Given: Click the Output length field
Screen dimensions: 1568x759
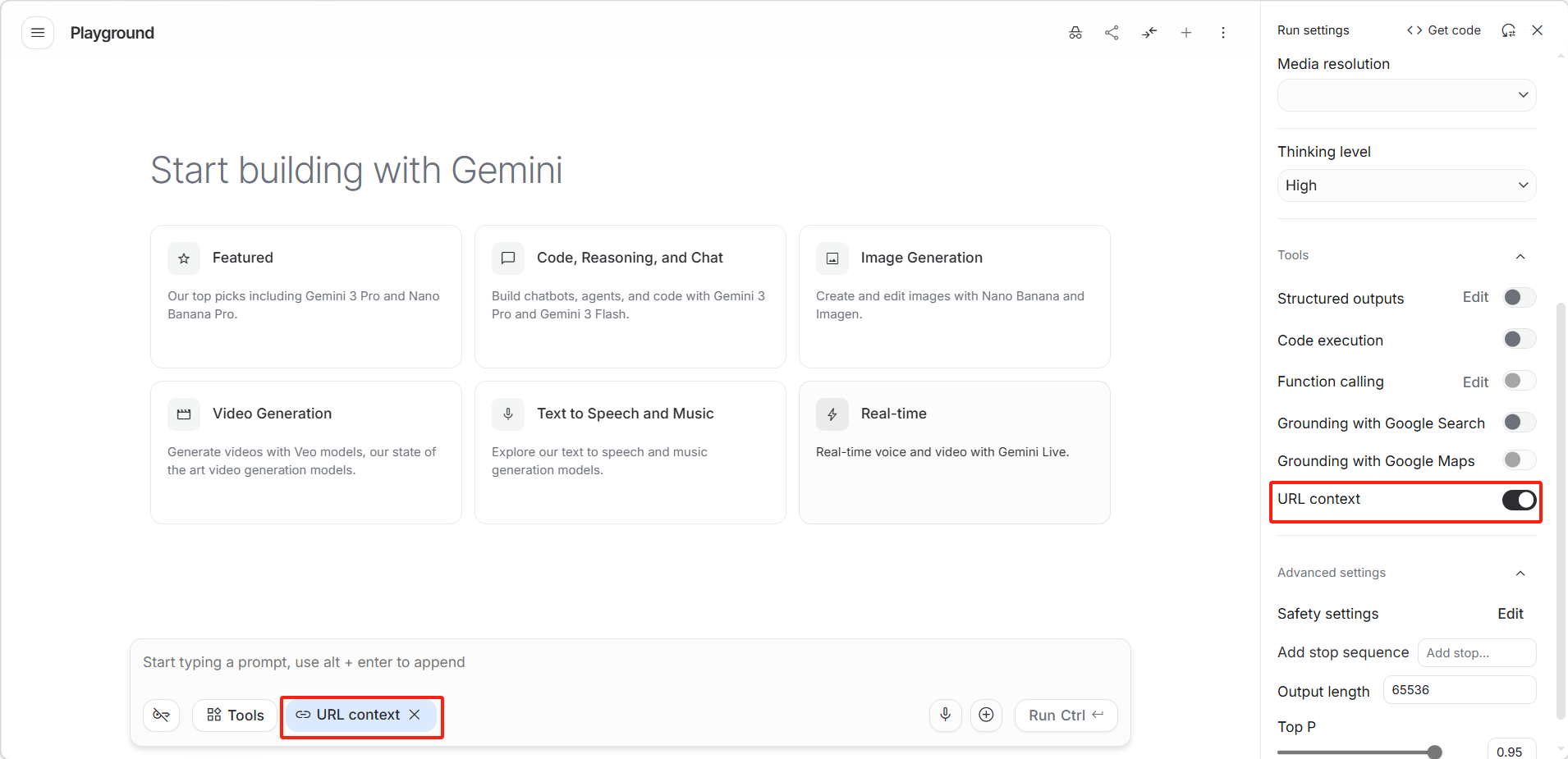Looking at the screenshot, I should coord(1460,690).
